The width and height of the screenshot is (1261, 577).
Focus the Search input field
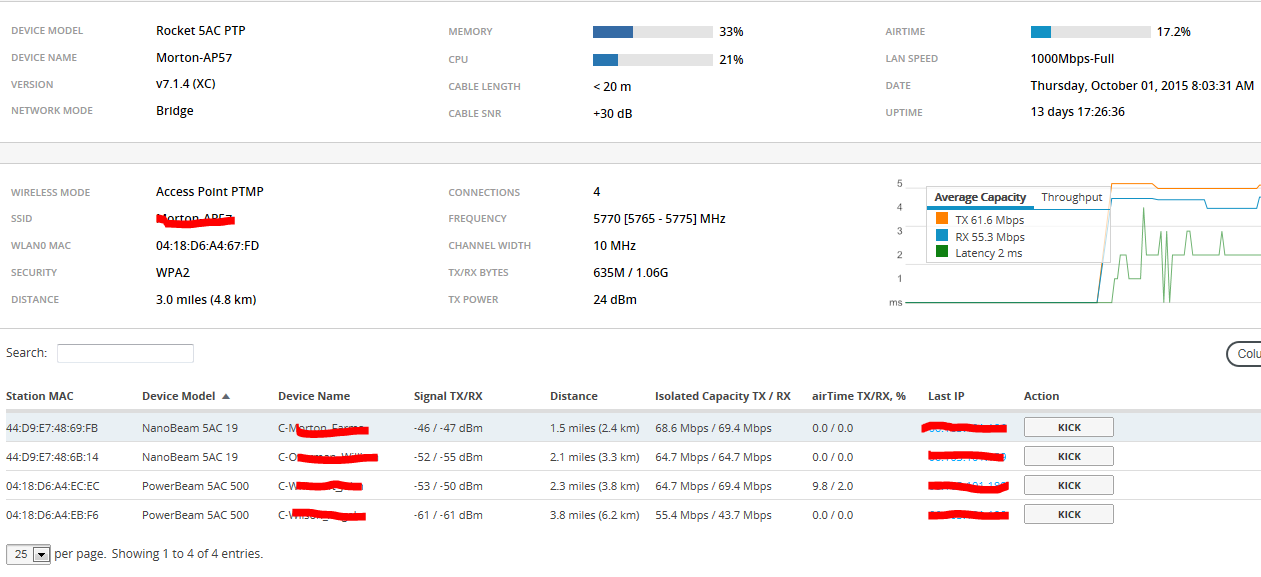(x=125, y=353)
